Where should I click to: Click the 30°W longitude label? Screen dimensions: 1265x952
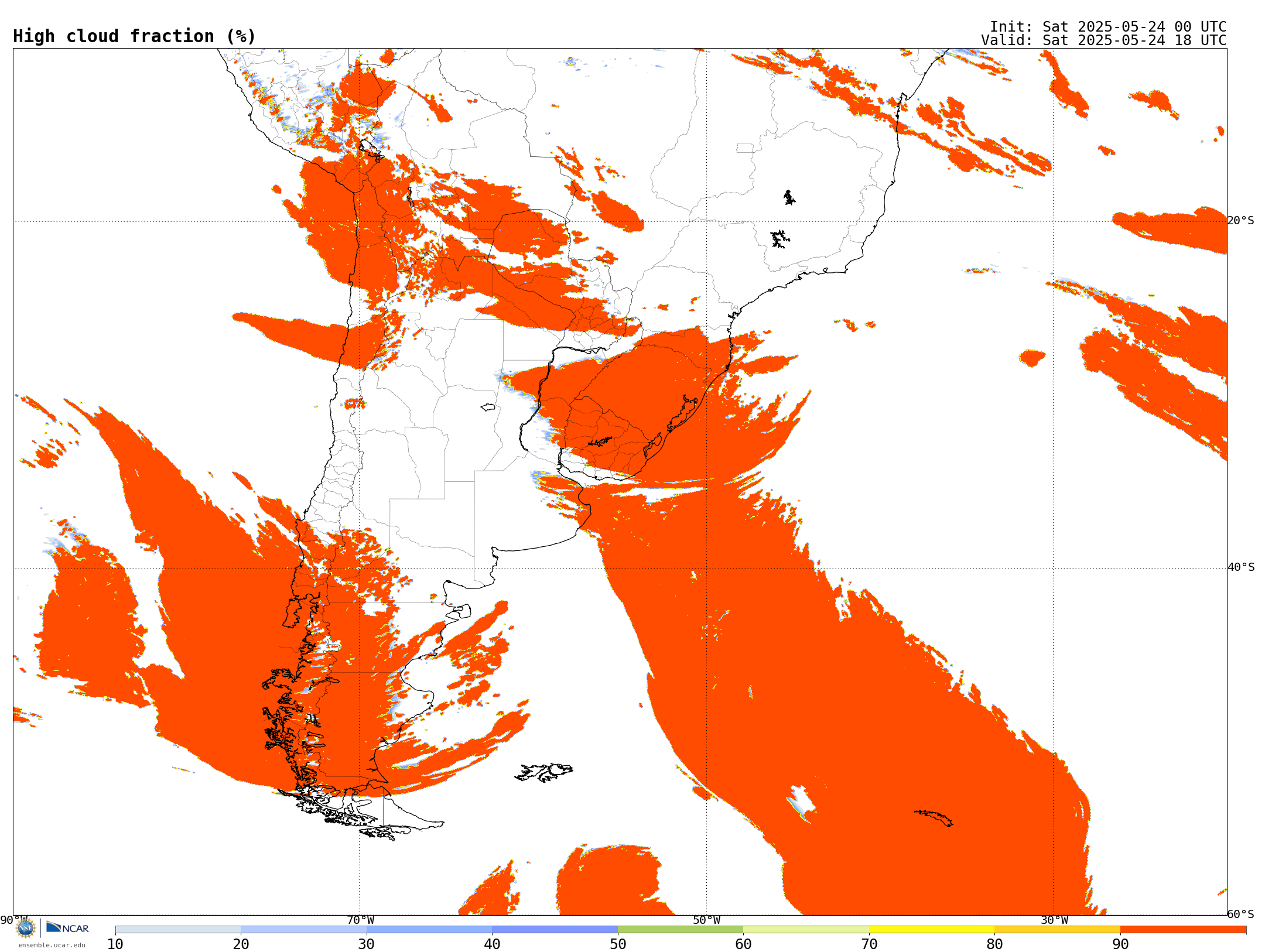[1054, 920]
